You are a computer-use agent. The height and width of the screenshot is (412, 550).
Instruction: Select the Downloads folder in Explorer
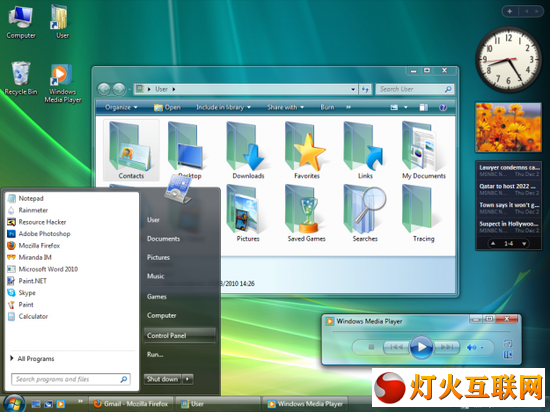pyautogui.click(x=248, y=150)
